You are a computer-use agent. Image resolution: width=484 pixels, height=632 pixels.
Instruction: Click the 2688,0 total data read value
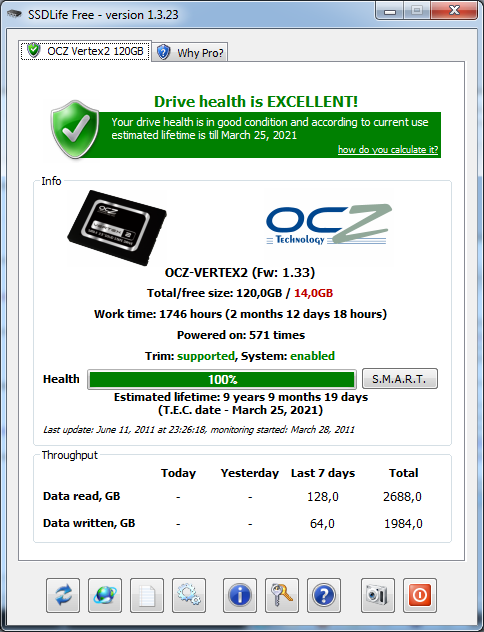[402, 497]
